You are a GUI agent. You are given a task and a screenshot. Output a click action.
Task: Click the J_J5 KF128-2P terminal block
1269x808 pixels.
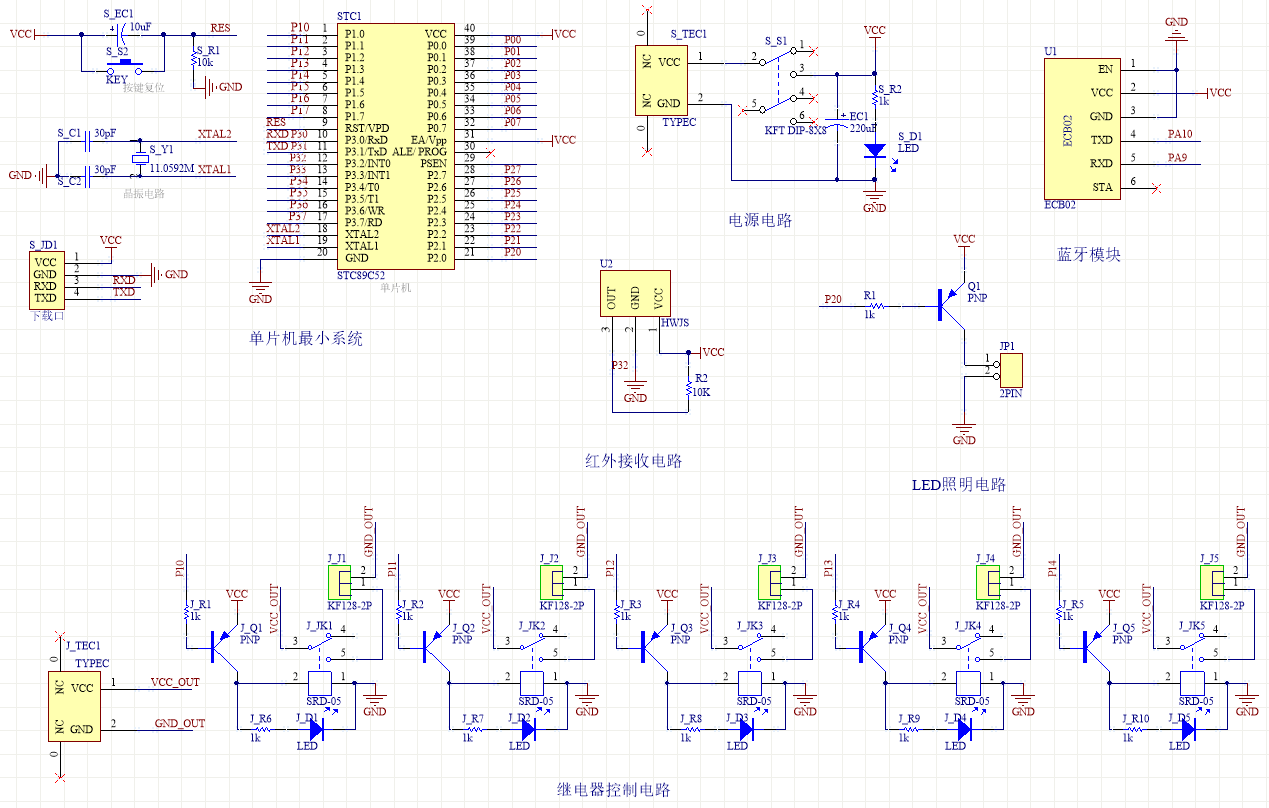pyautogui.click(x=1211, y=581)
